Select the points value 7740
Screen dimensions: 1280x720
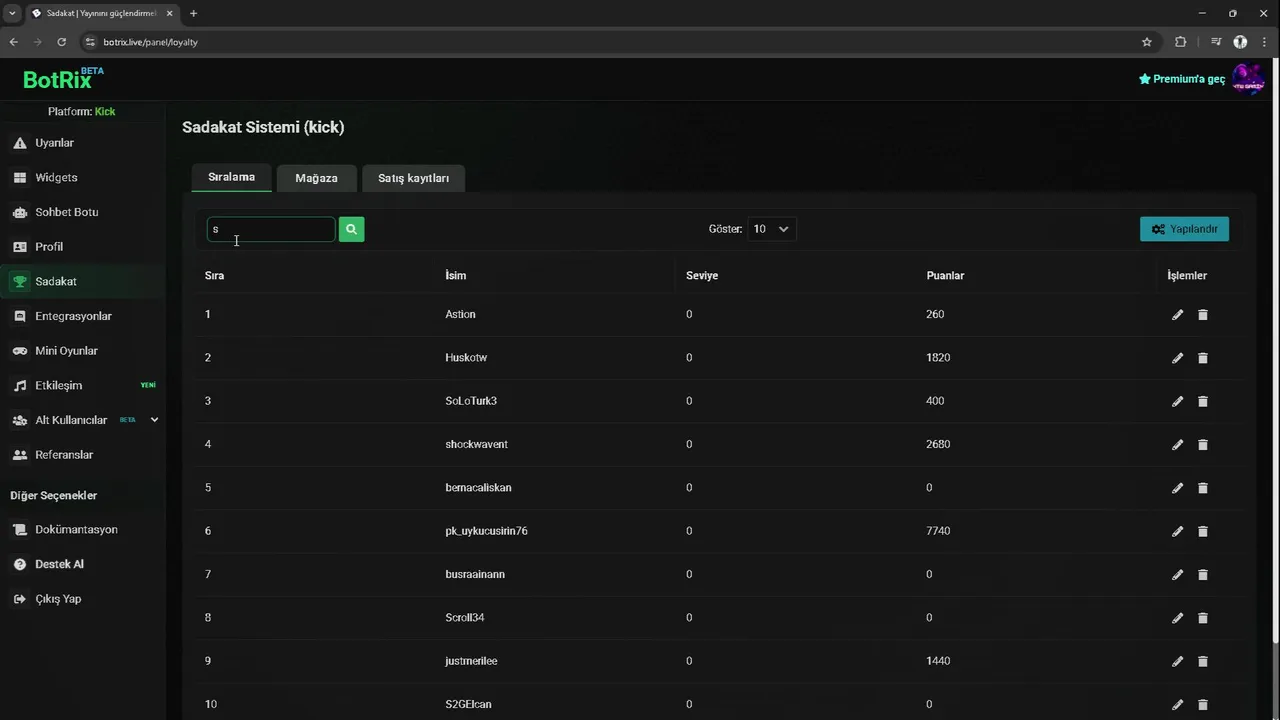tap(938, 531)
